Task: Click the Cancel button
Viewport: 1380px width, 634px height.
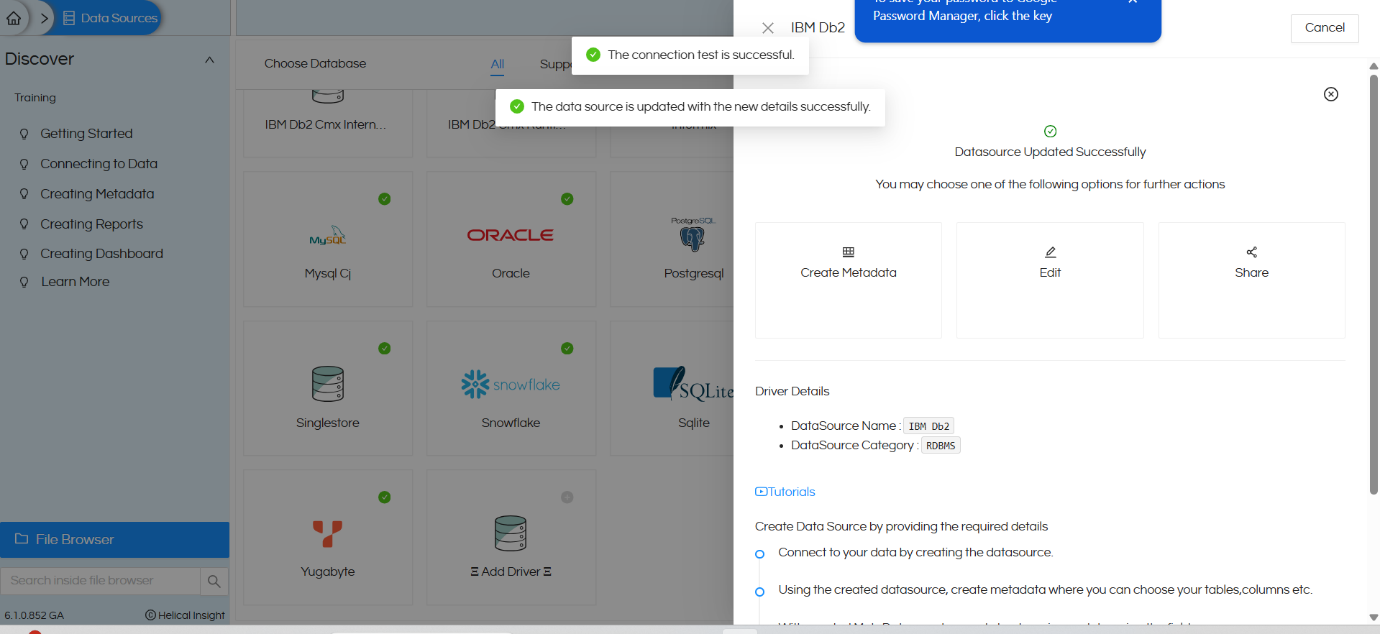Action: tap(1324, 28)
